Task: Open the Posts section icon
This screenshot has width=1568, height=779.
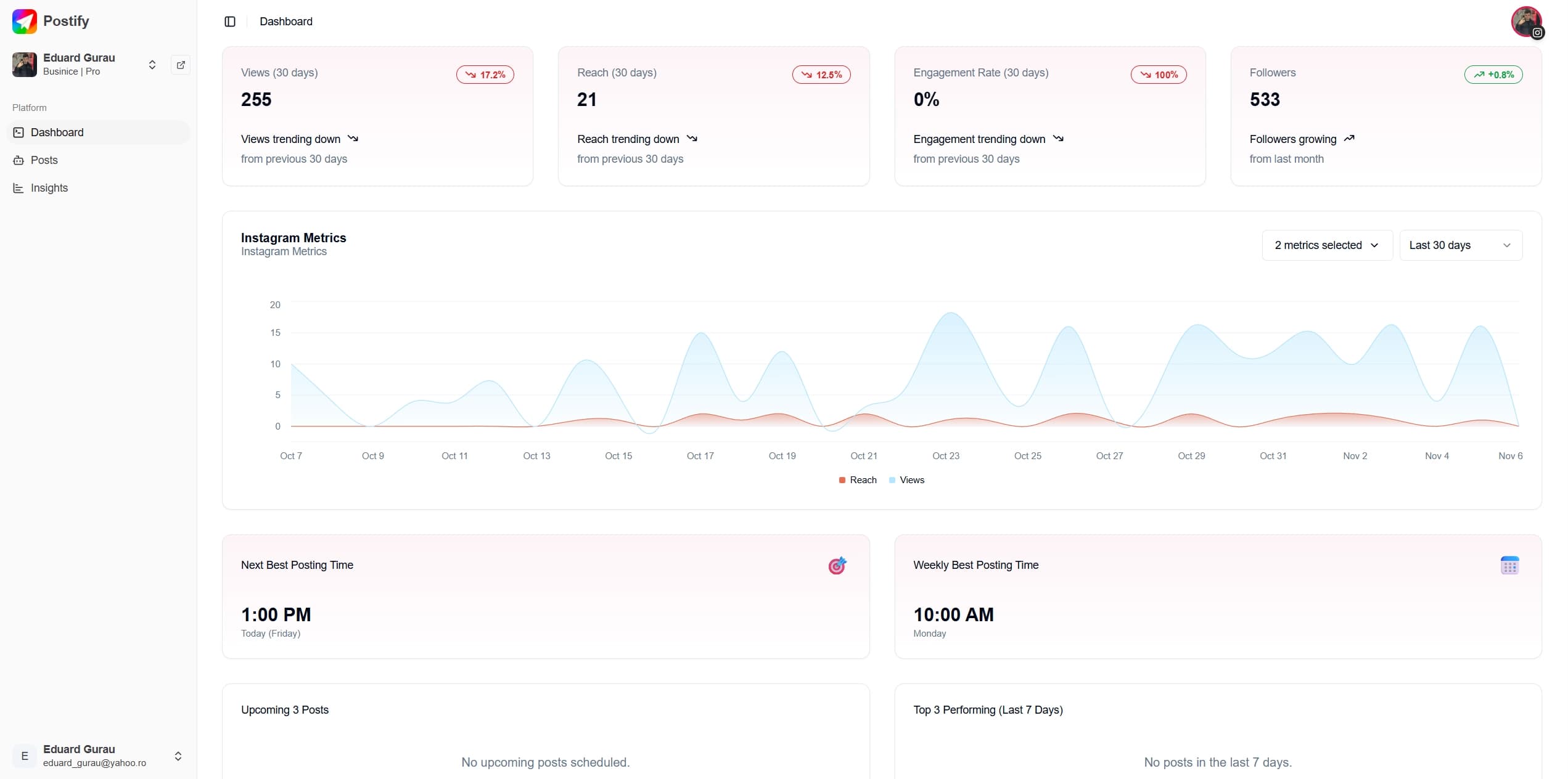Action: pyautogui.click(x=19, y=160)
